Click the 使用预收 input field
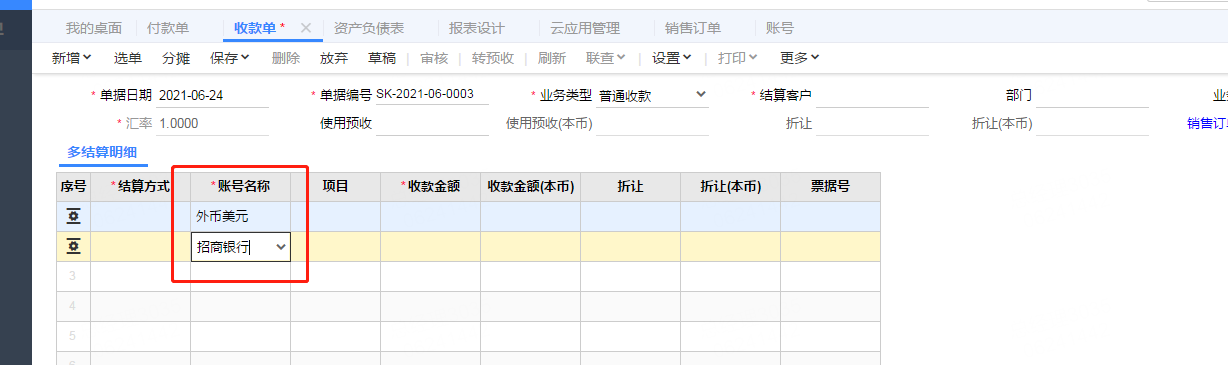The height and width of the screenshot is (365, 1228). point(432,124)
